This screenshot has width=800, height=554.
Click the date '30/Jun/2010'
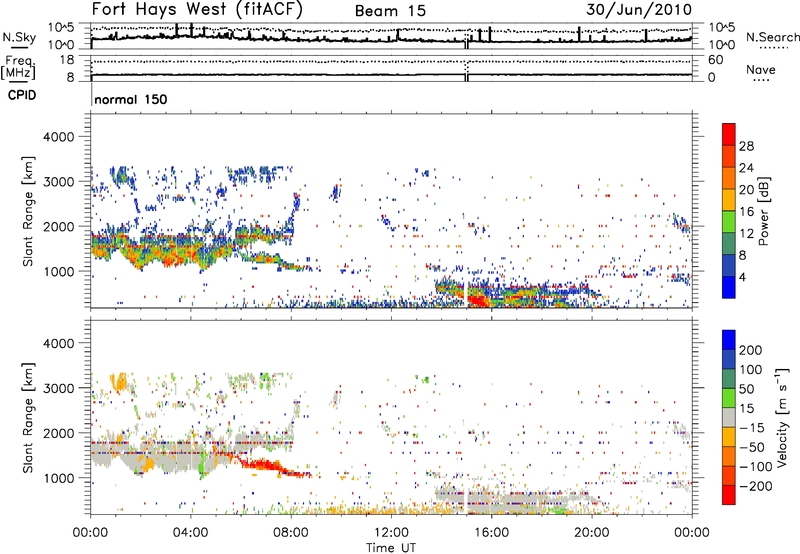tap(639, 9)
